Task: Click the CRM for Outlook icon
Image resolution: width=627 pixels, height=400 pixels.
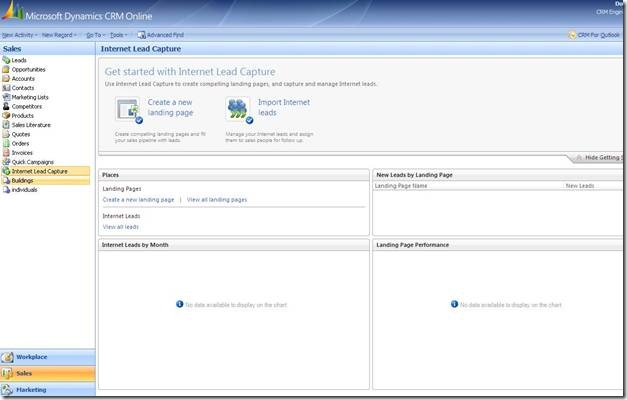Action: [x=573, y=34]
